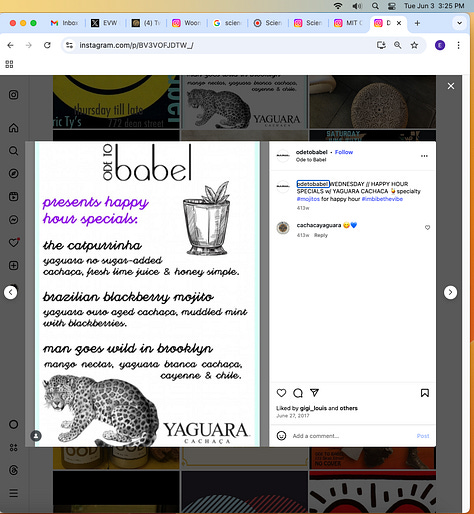Reply to cachacayaguara comment
Image resolution: width=474 pixels, height=514 pixels.
click(x=321, y=235)
